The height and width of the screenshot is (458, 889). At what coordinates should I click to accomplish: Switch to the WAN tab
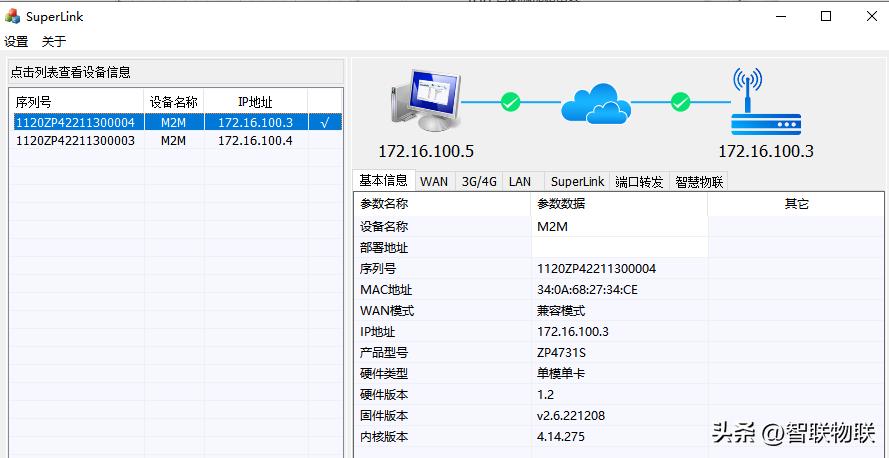pyautogui.click(x=434, y=182)
